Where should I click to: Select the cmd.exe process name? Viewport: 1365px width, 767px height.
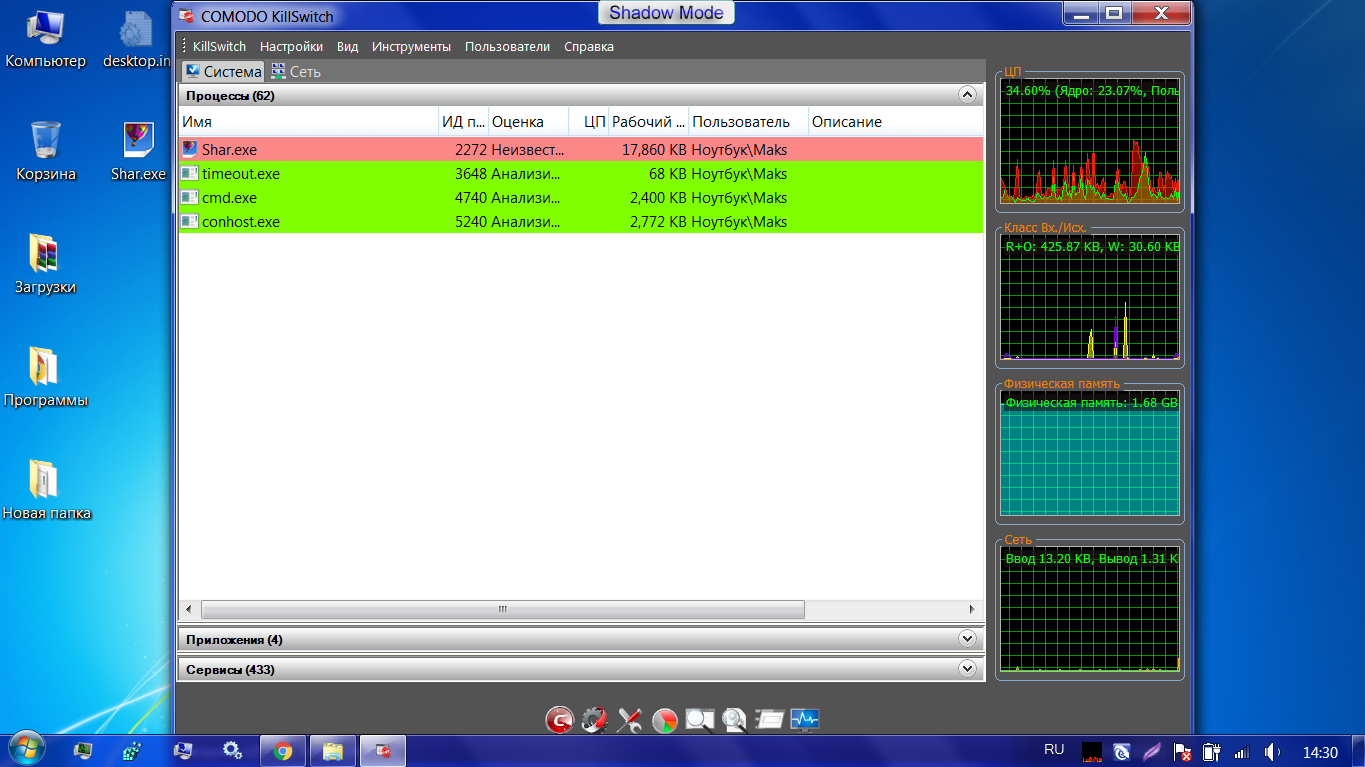(229, 197)
